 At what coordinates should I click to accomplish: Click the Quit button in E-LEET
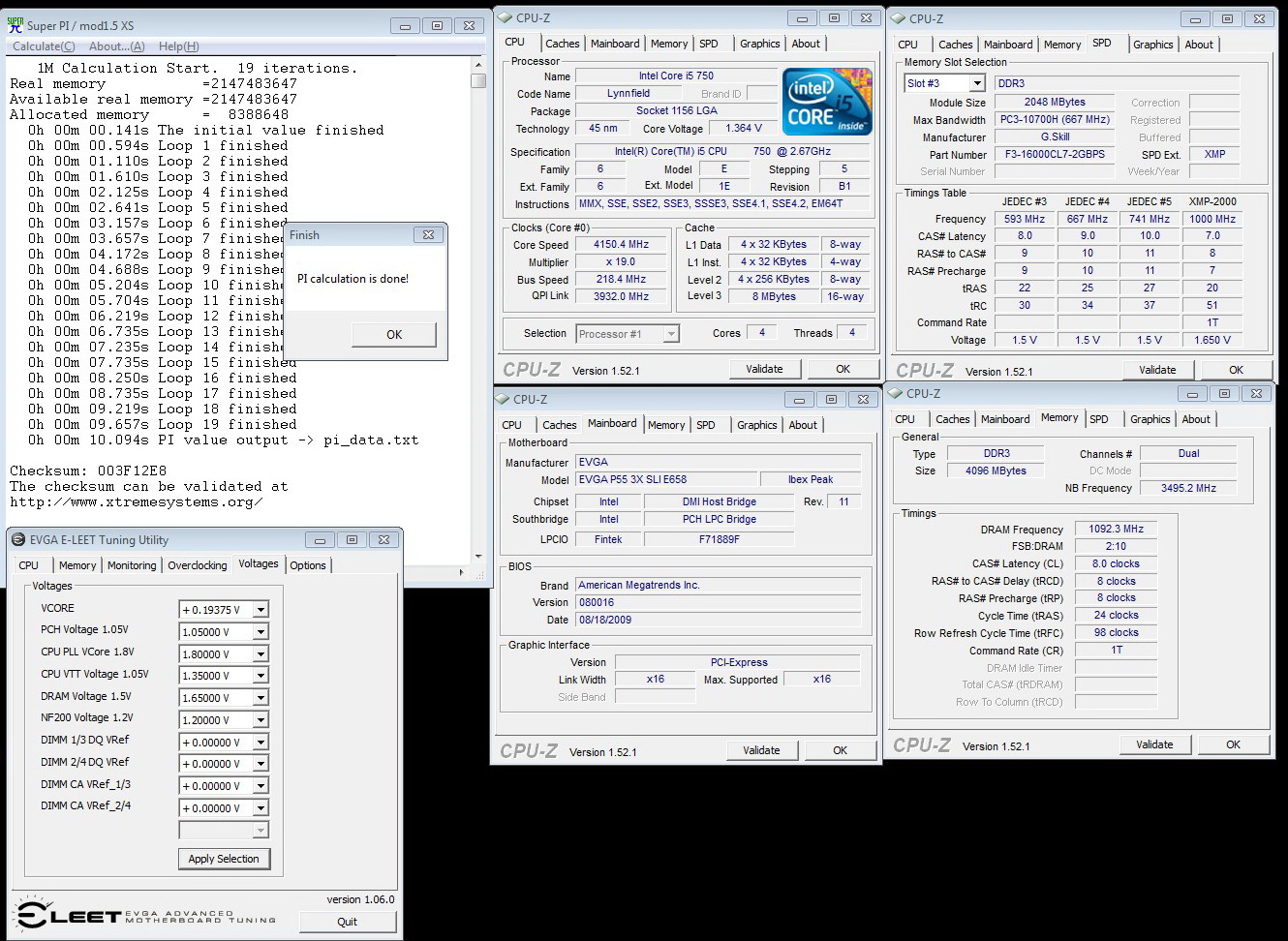coord(347,922)
